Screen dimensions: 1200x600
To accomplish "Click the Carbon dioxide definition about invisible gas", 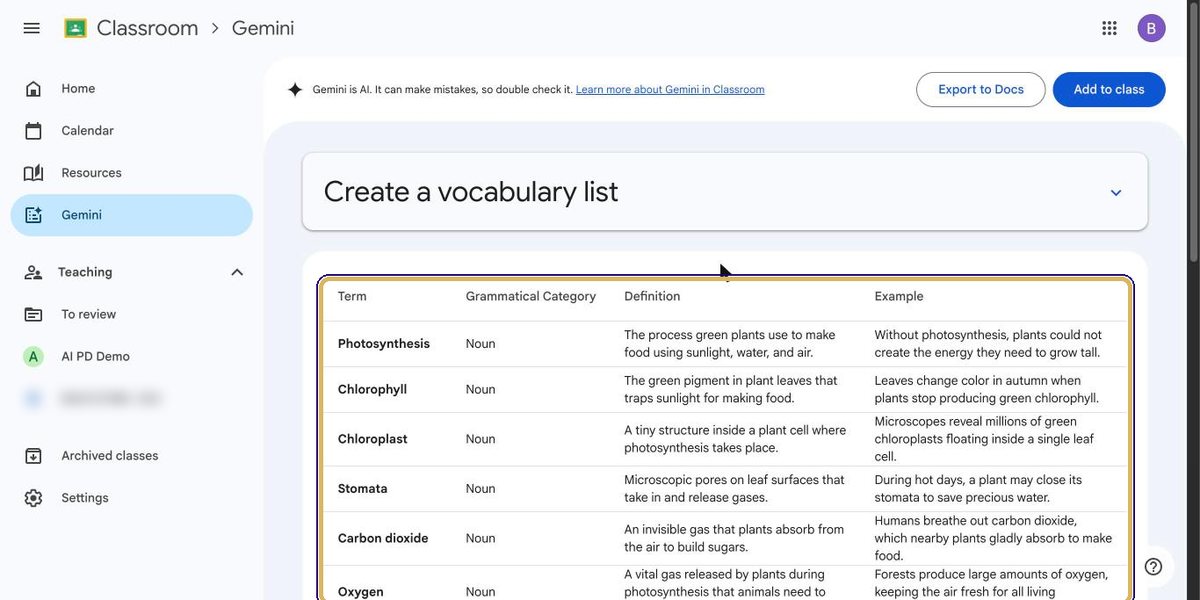I will (x=734, y=538).
